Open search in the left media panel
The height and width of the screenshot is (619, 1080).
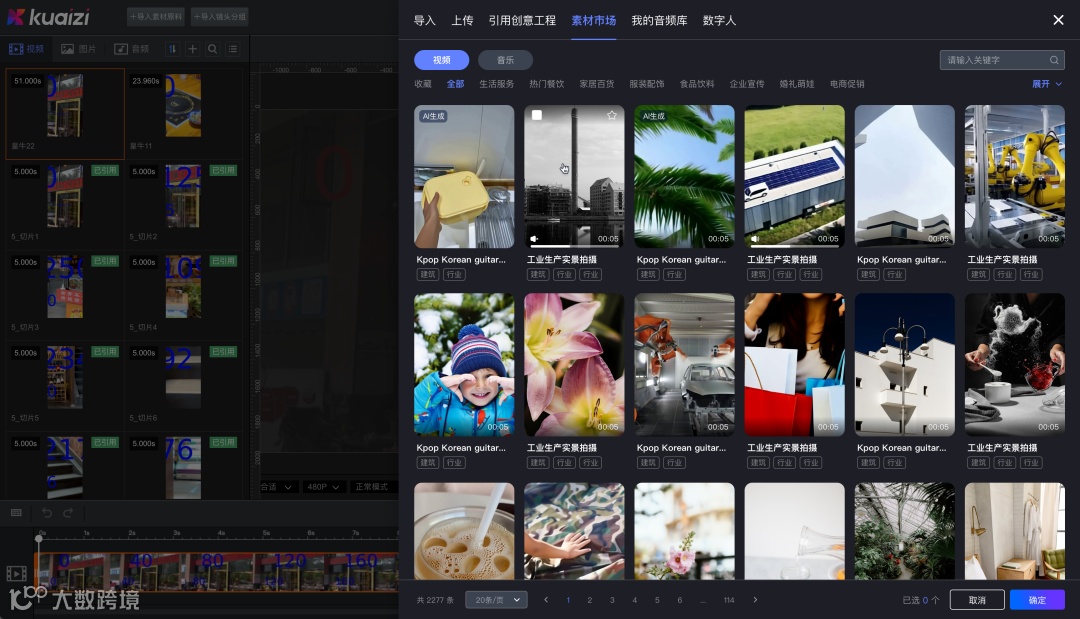[211, 48]
